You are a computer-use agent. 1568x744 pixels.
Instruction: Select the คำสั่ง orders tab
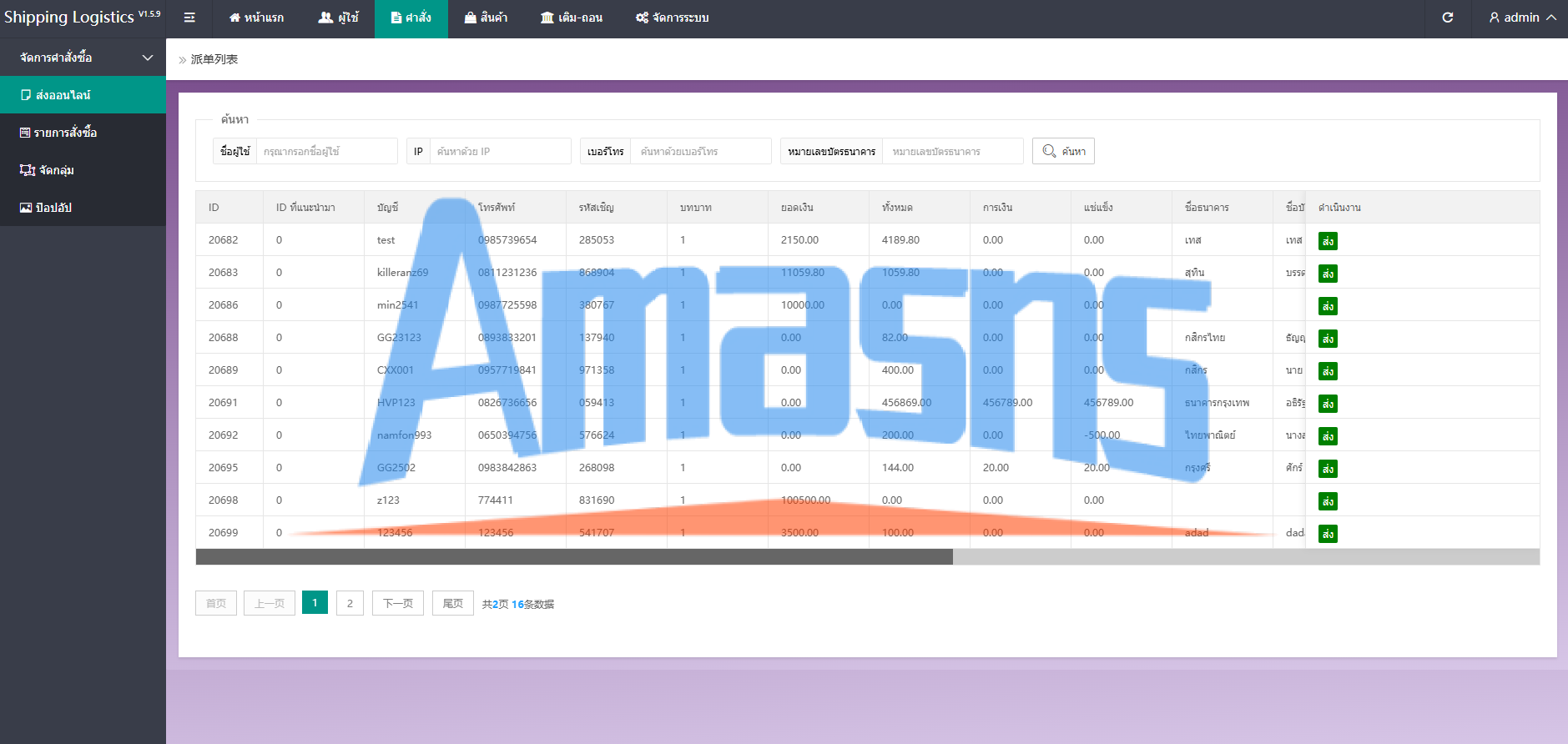click(411, 18)
